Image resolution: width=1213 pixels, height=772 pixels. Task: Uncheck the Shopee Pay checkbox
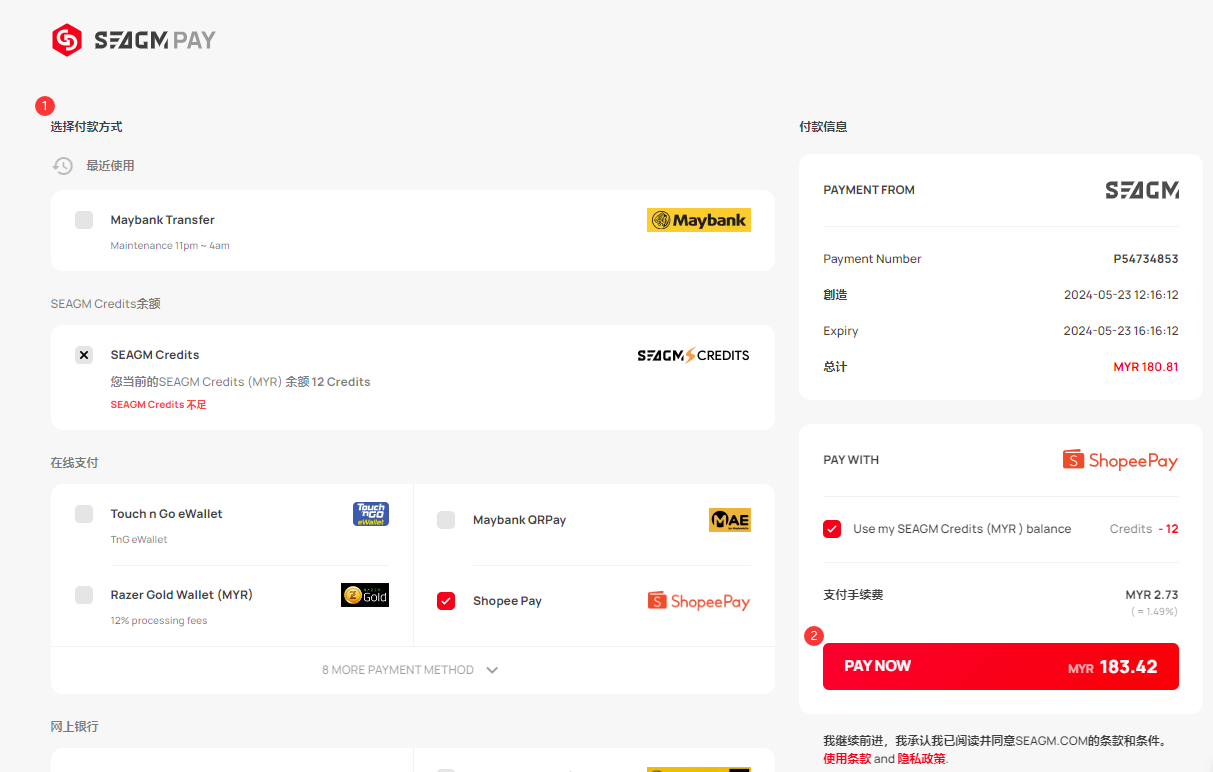click(446, 601)
